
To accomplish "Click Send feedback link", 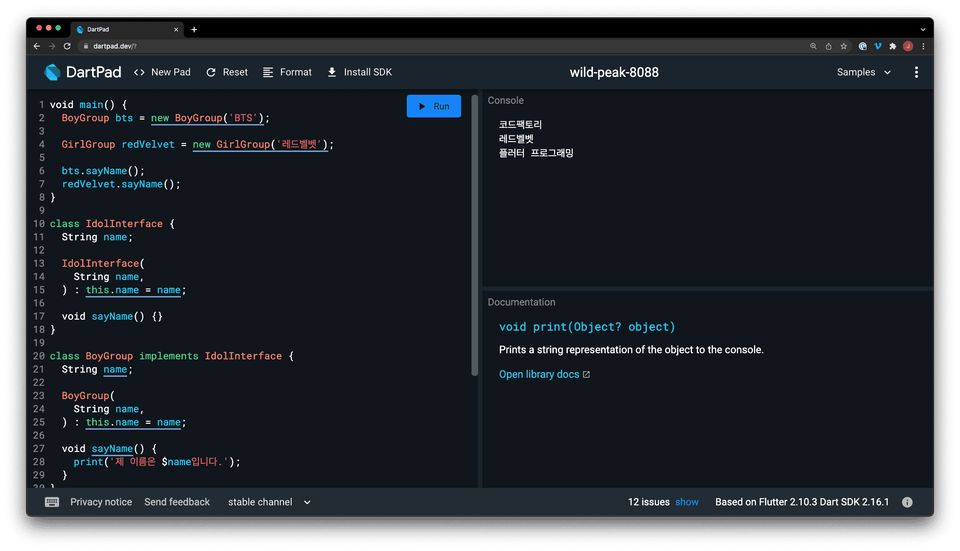I will (x=177, y=502).
